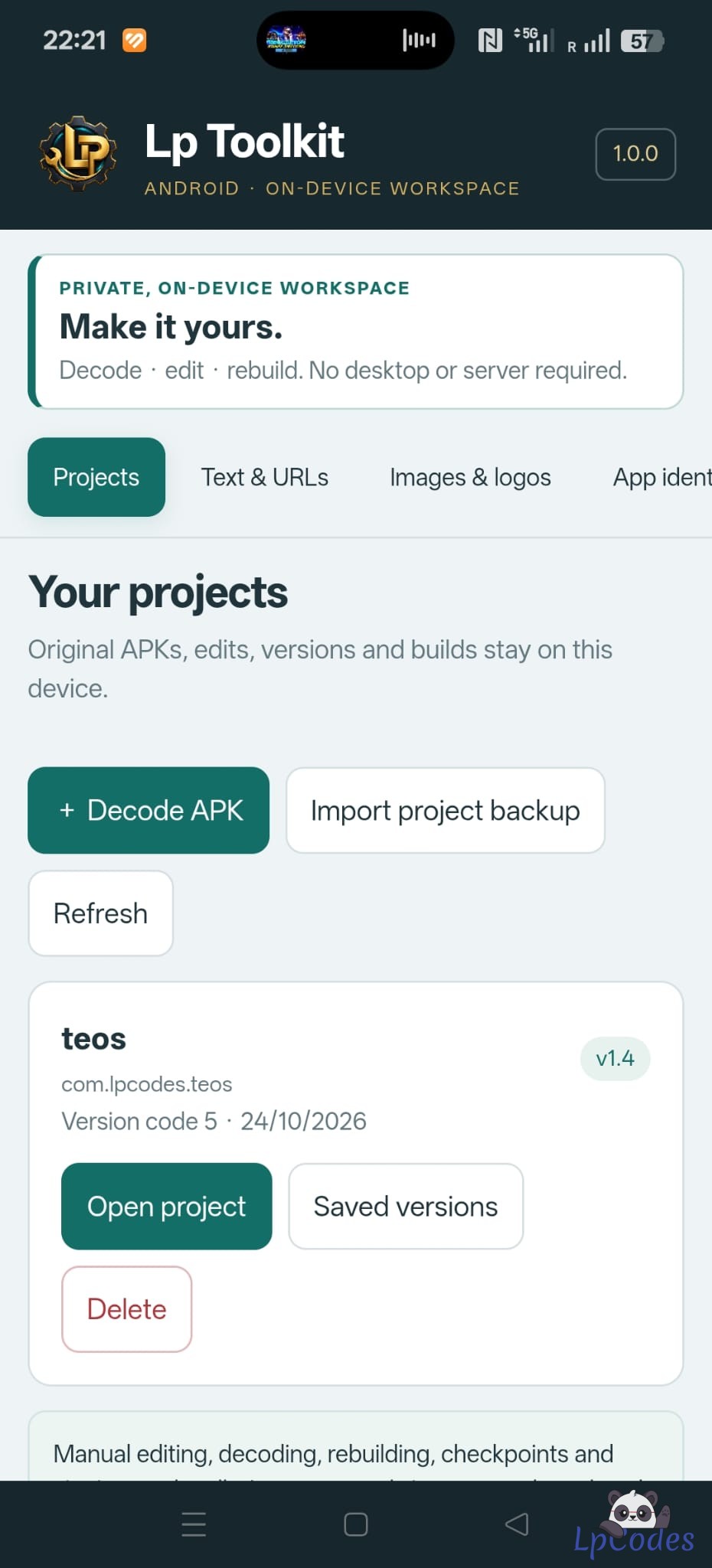Tap the orange notification icon beside the clock

pos(134,40)
